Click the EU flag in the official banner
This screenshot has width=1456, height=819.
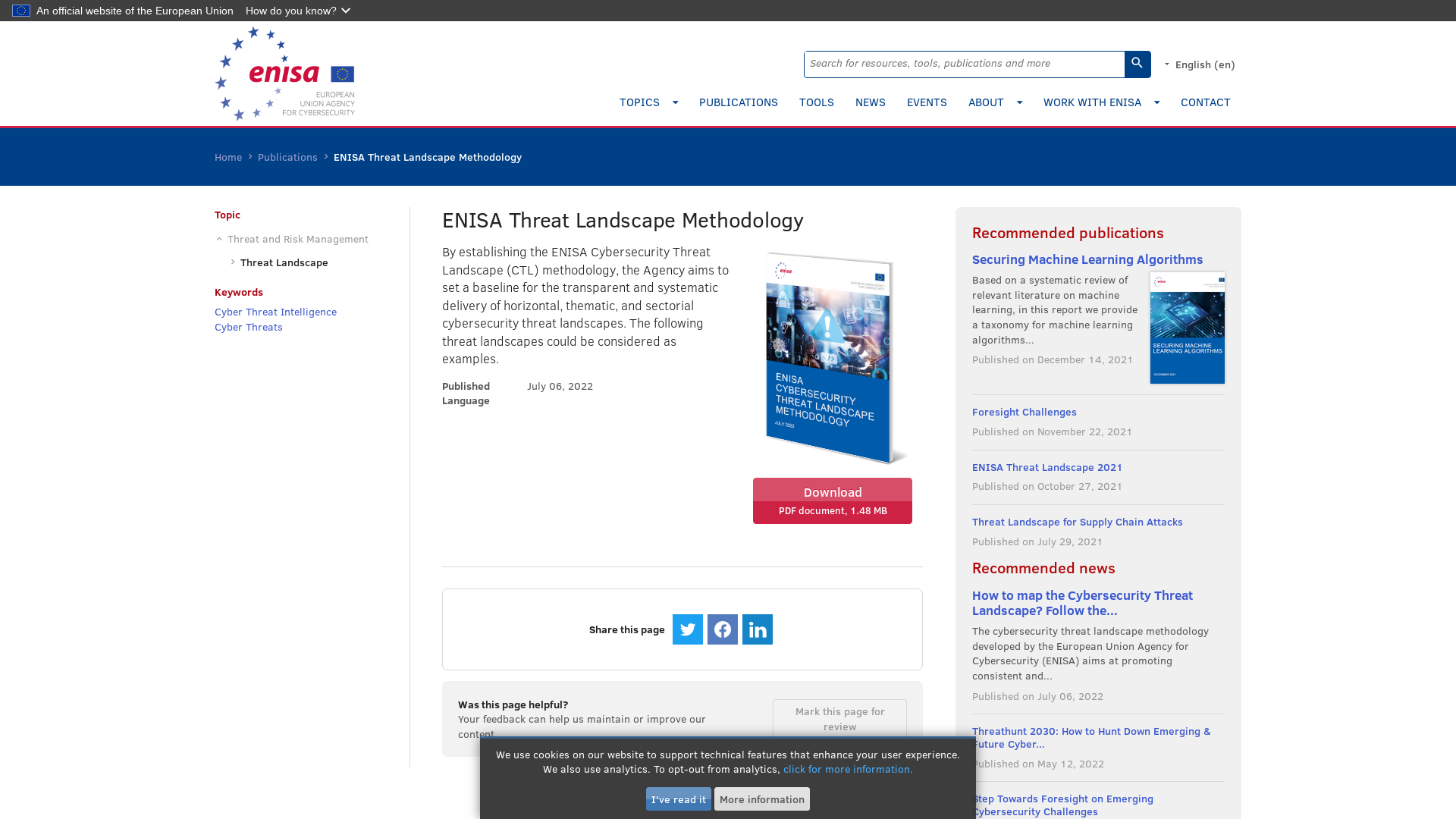point(20,11)
